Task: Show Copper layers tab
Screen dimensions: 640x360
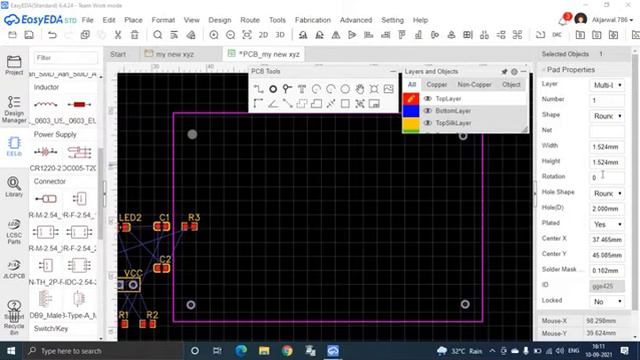Action: (436, 84)
